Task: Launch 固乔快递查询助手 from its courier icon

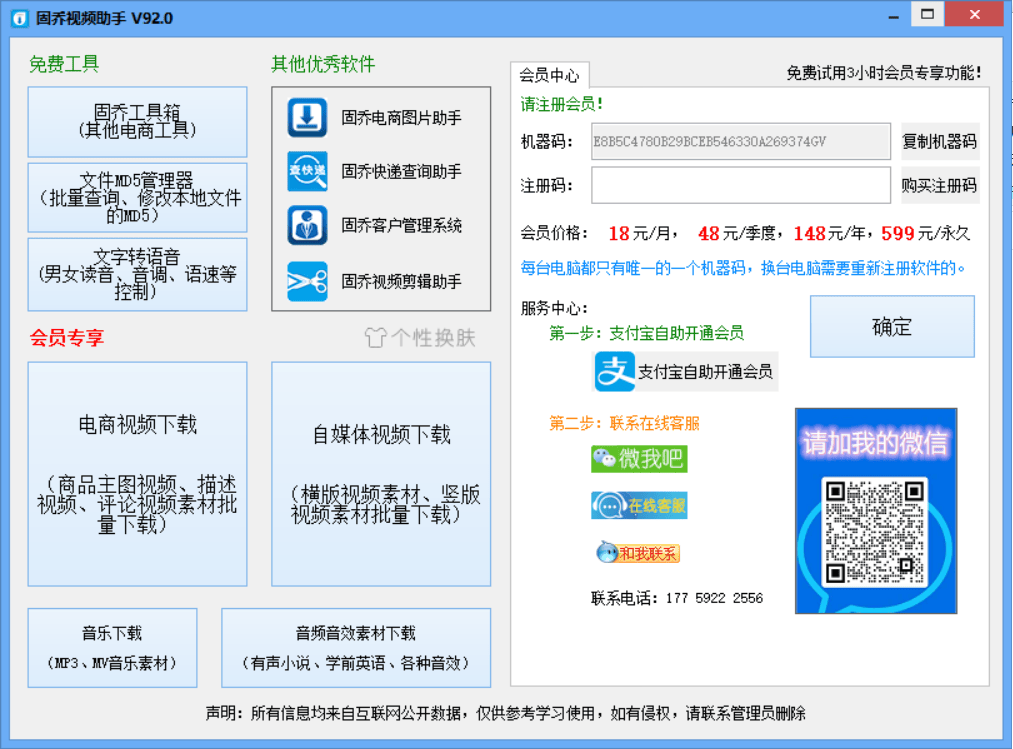Action: click(x=307, y=171)
